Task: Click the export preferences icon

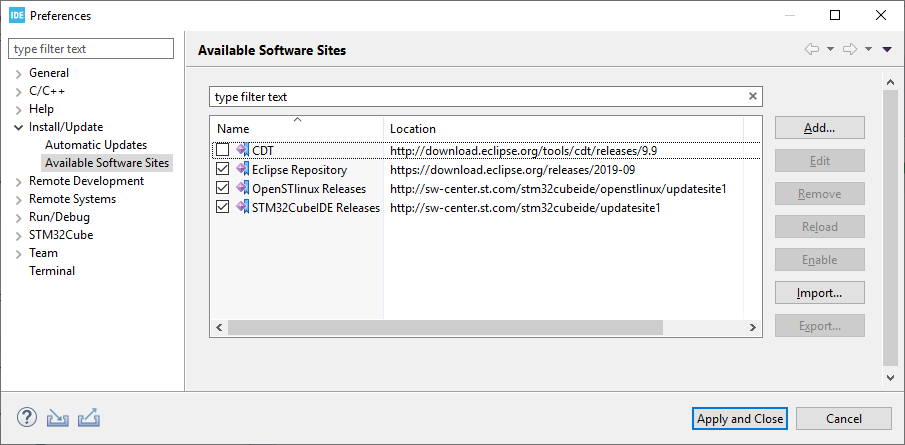Action: pyautogui.click(x=88, y=417)
